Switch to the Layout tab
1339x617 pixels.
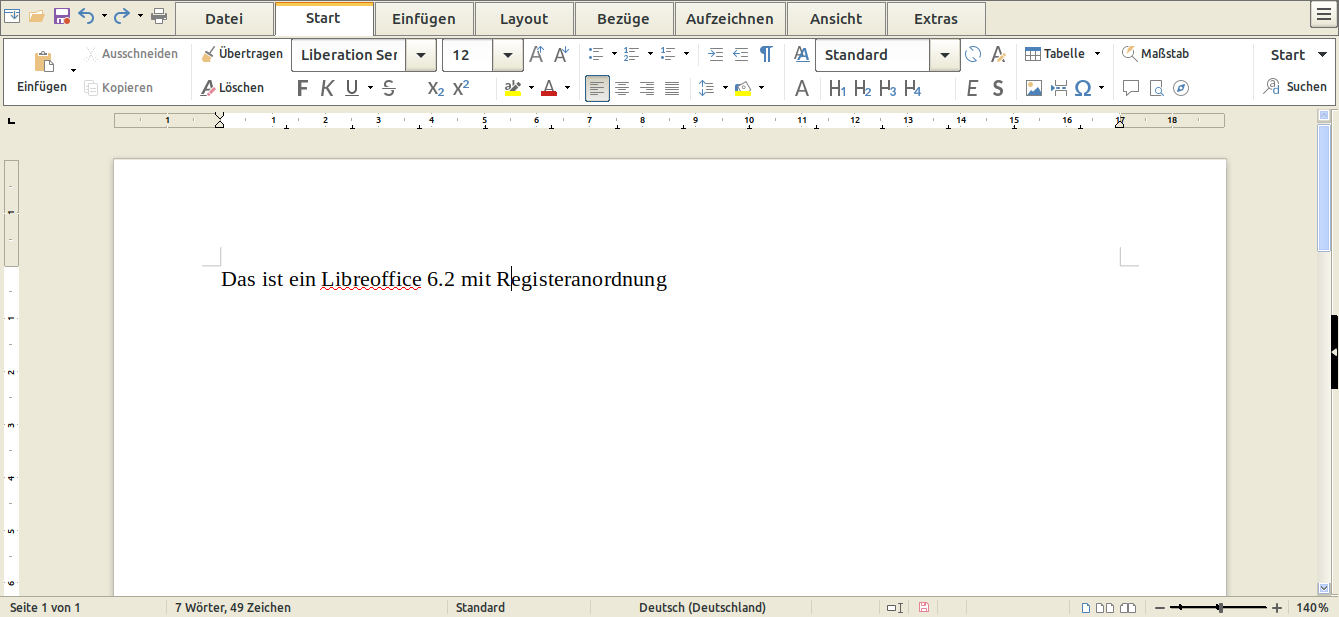524,19
